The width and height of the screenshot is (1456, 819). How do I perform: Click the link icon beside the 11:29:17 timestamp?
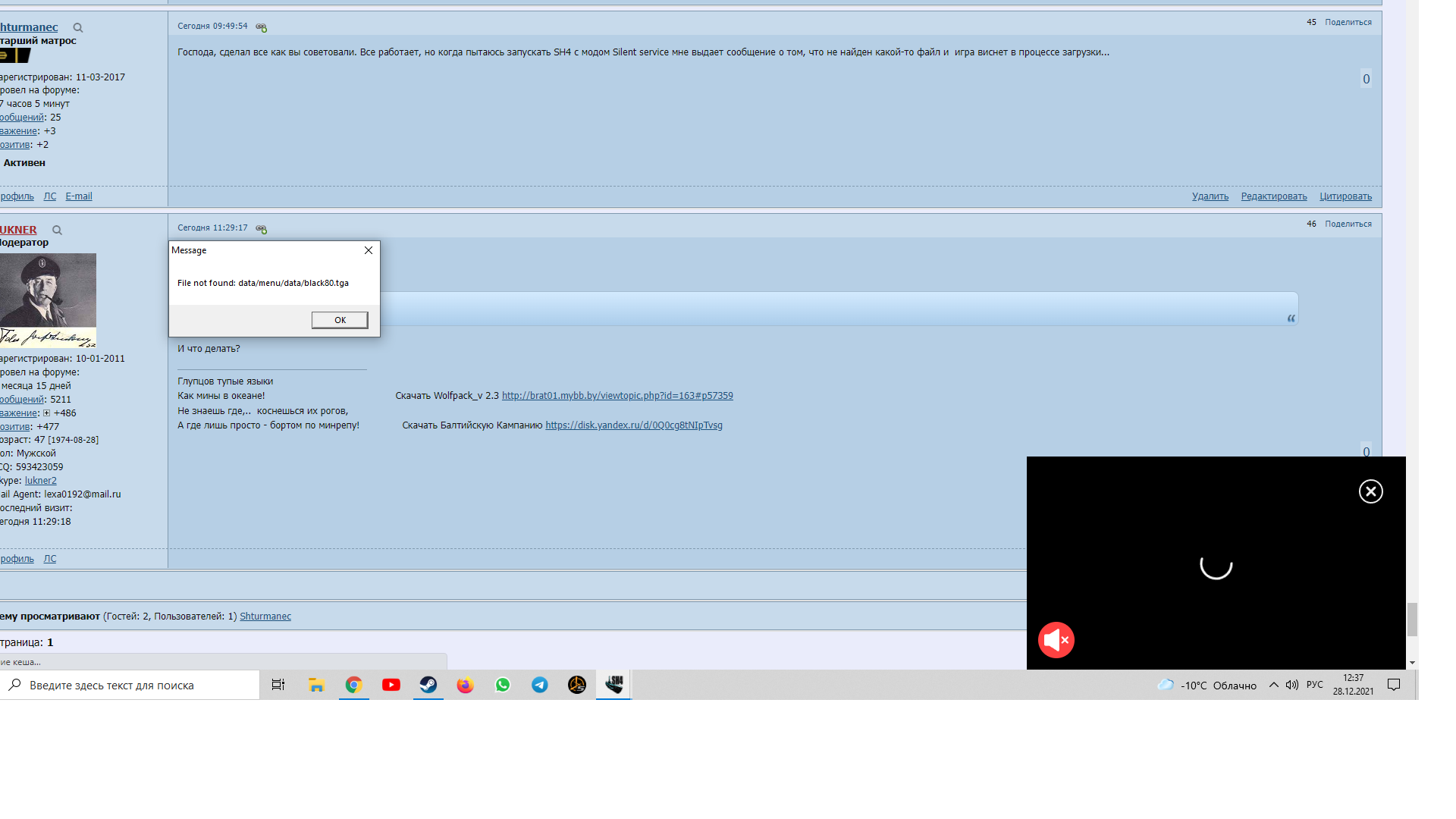tap(261, 229)
